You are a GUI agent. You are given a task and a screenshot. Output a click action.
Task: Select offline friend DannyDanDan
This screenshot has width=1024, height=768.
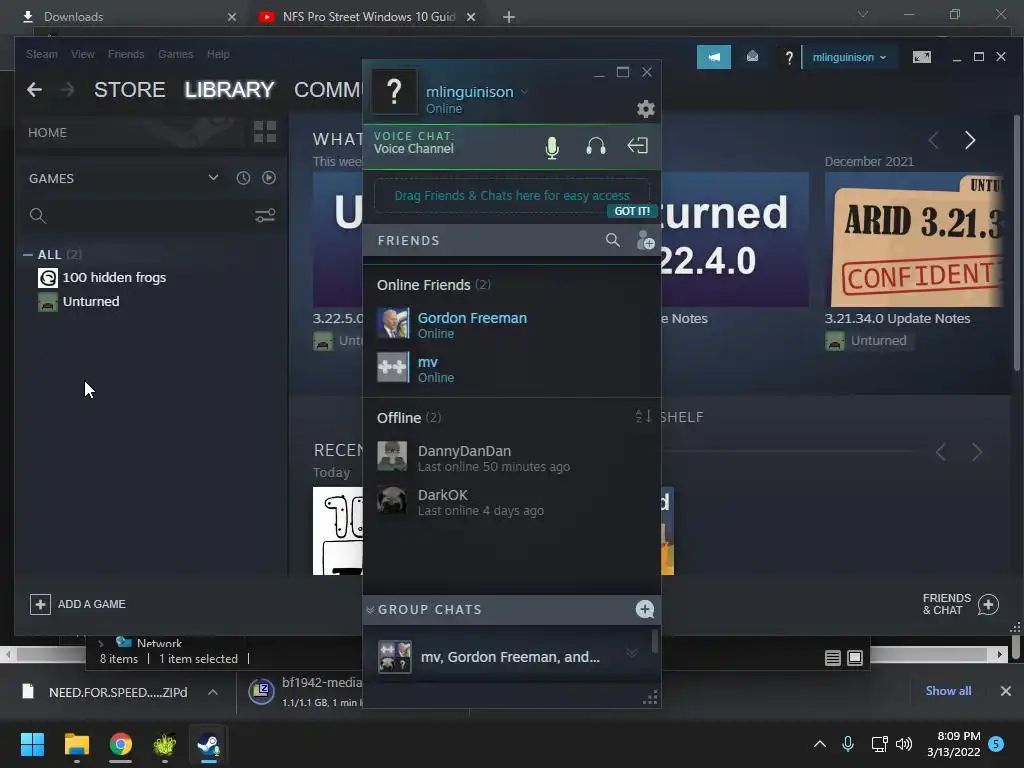(x=512, y=457)
